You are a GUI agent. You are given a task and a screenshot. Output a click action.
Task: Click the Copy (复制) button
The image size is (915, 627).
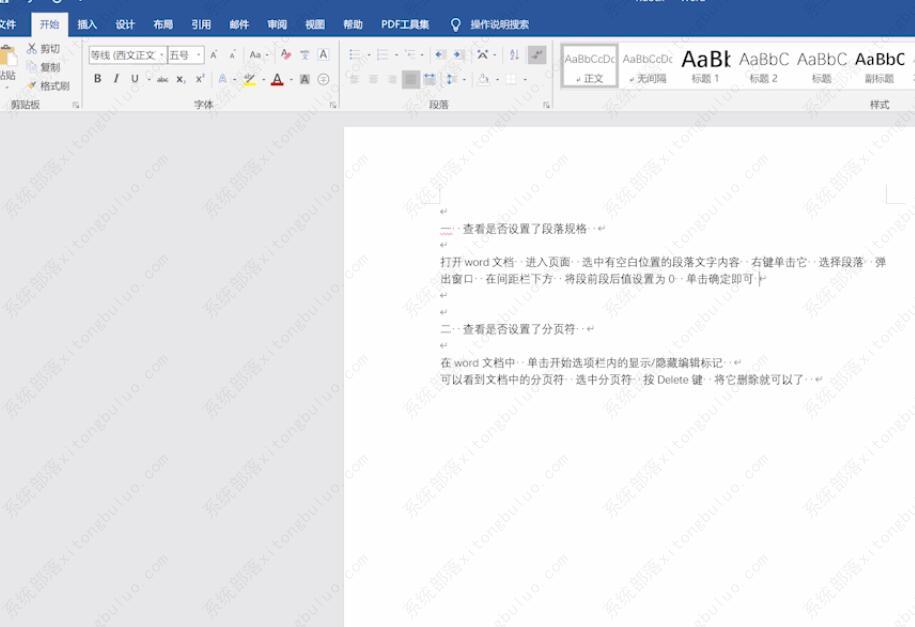pos(43,67)
